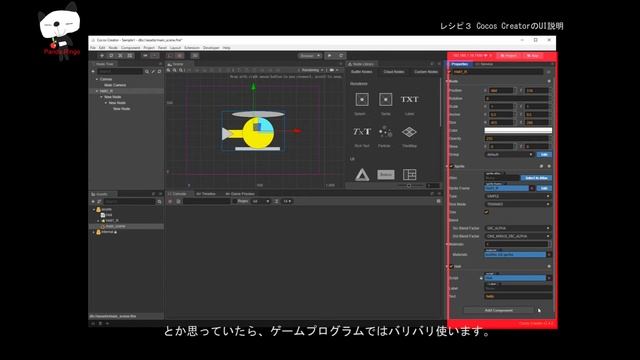Pick the Label node in Node Library
This screenshot has height=360, width=640.
[x=409, y=103]
